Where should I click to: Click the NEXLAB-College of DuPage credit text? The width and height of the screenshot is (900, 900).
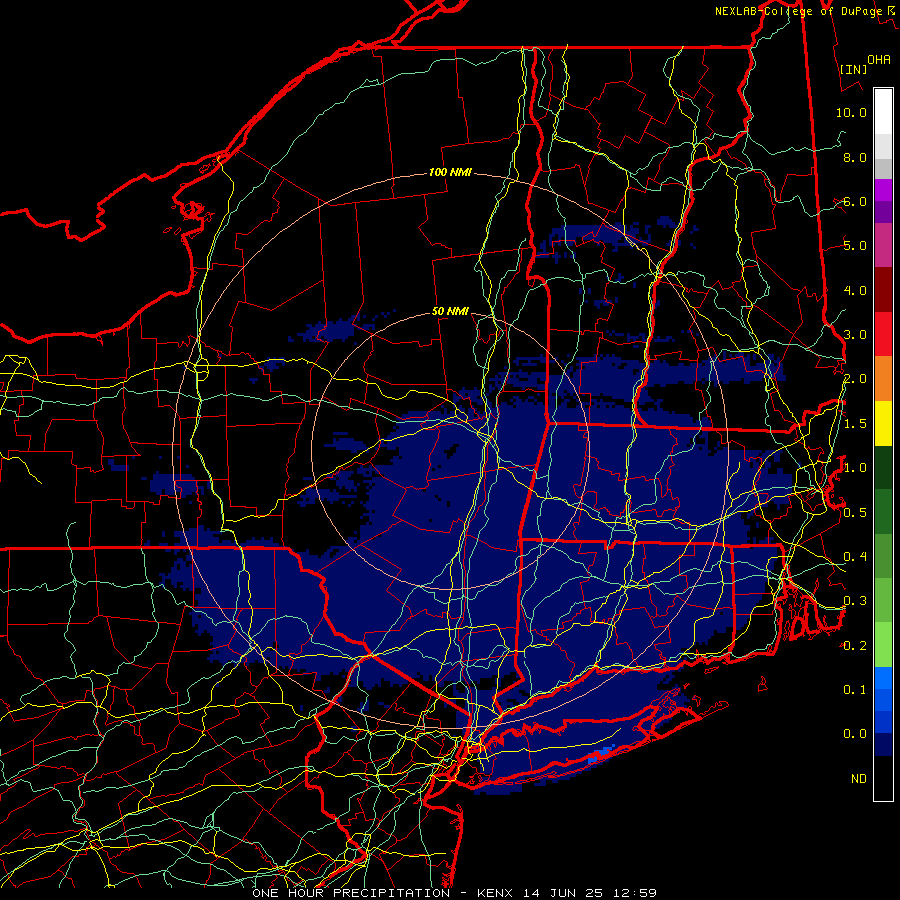(x=804, y=11)
